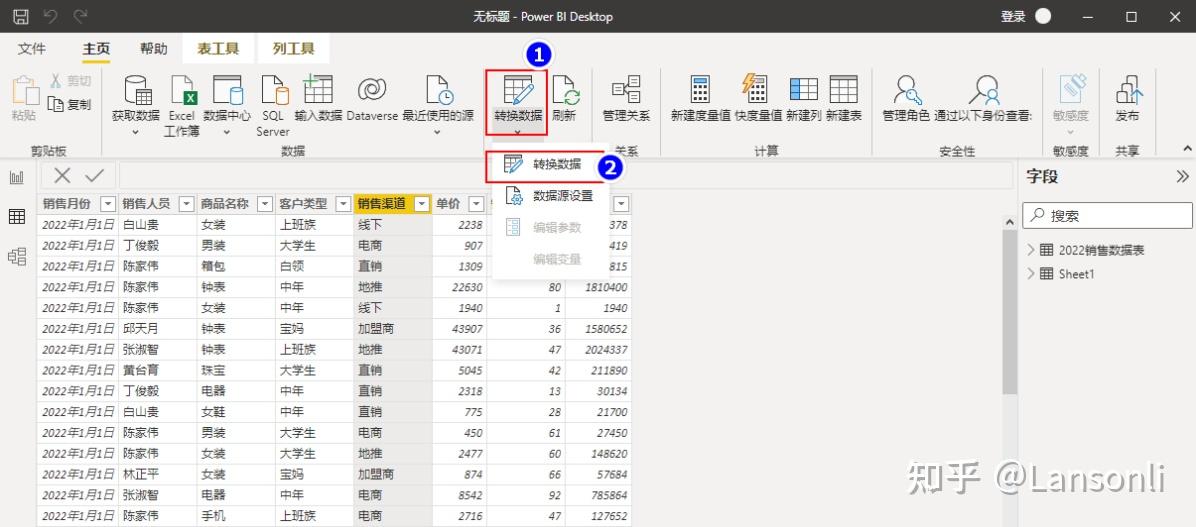Click the 字段 pane scroll-up arrow
This screenshot has height=527, width=1196.
[x=1009, y=222]
